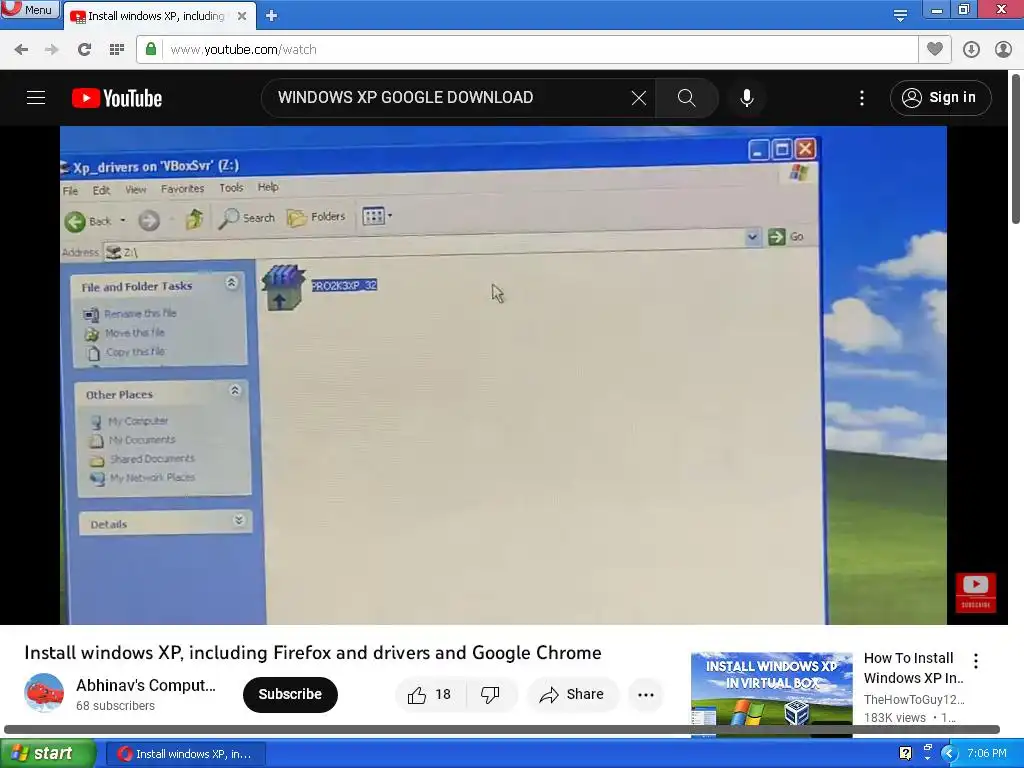Open the Speed Dial grid
This screenshot has height=768, width=1024.
tap(117, 50)
